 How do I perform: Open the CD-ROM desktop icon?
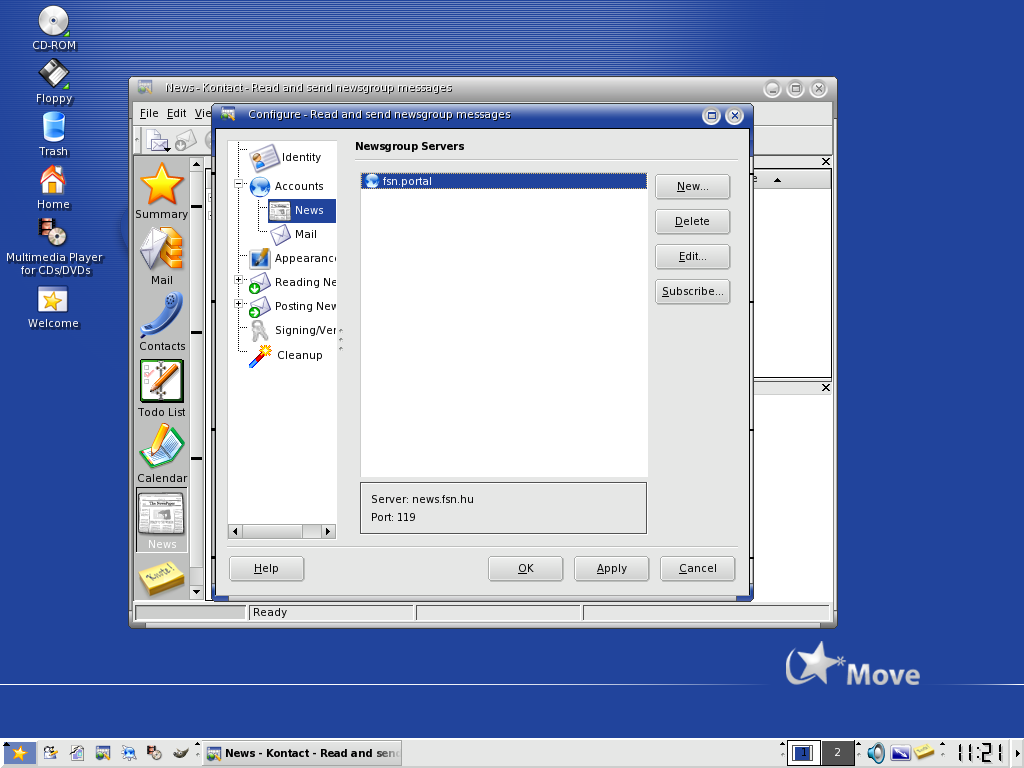pyautogui.click(x=54, y=29)
